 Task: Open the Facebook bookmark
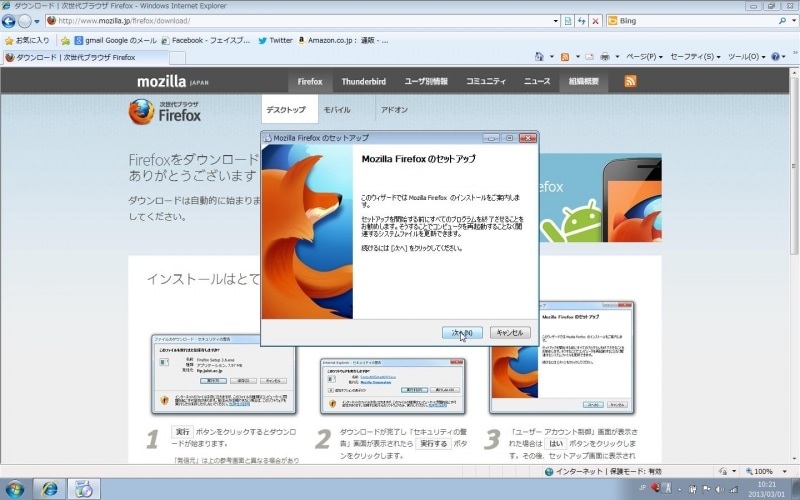coord(206,40)
